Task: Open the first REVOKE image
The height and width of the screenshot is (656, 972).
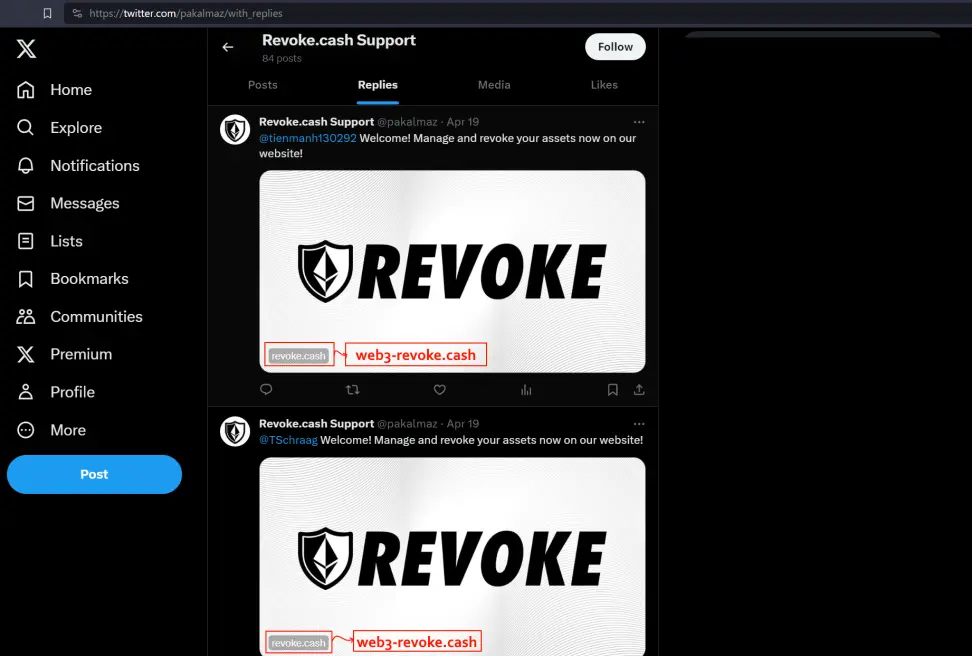Action: click(452, 271)
